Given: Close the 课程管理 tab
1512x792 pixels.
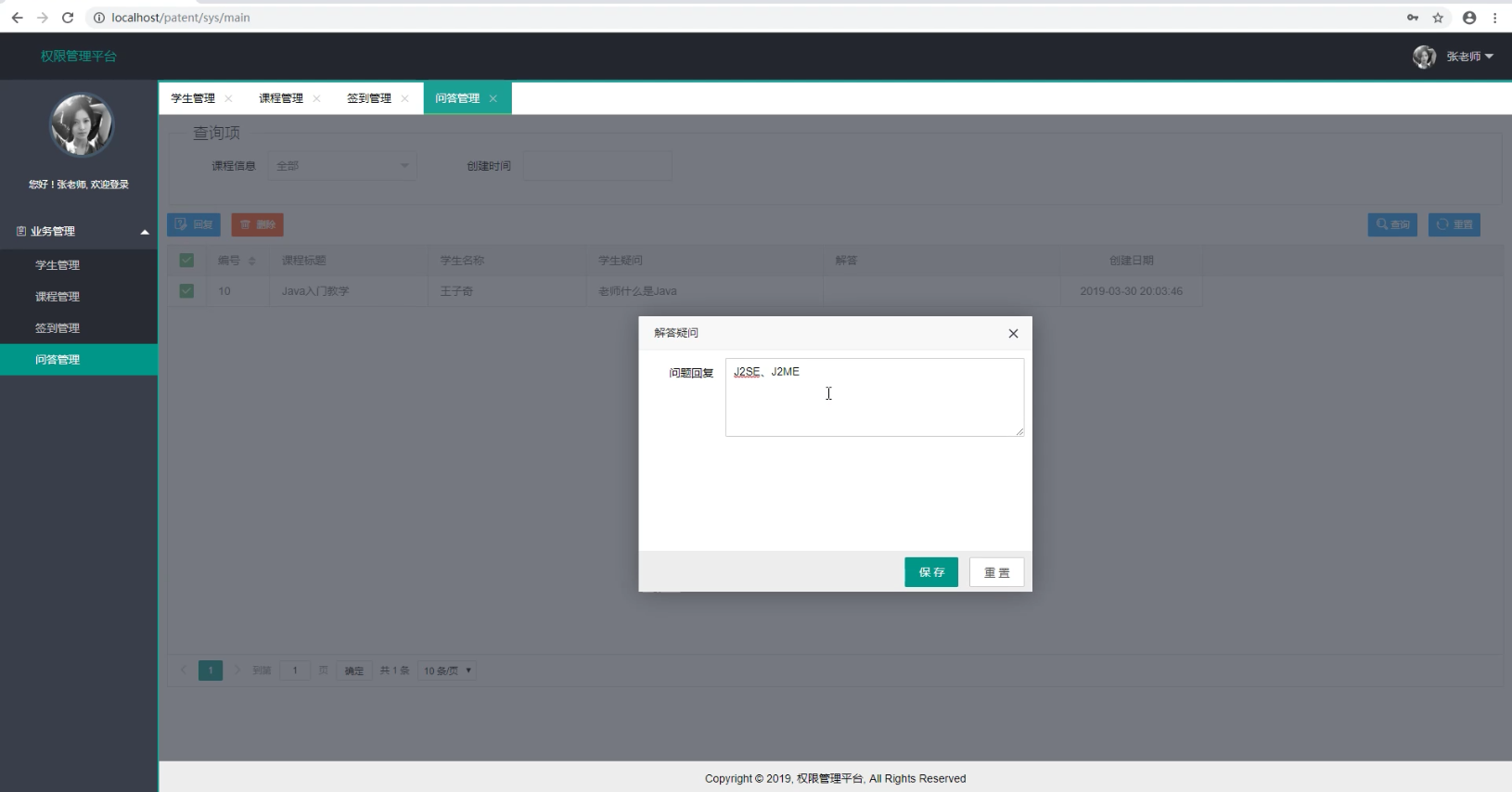Looking at the screenshot, I should 316,98.
